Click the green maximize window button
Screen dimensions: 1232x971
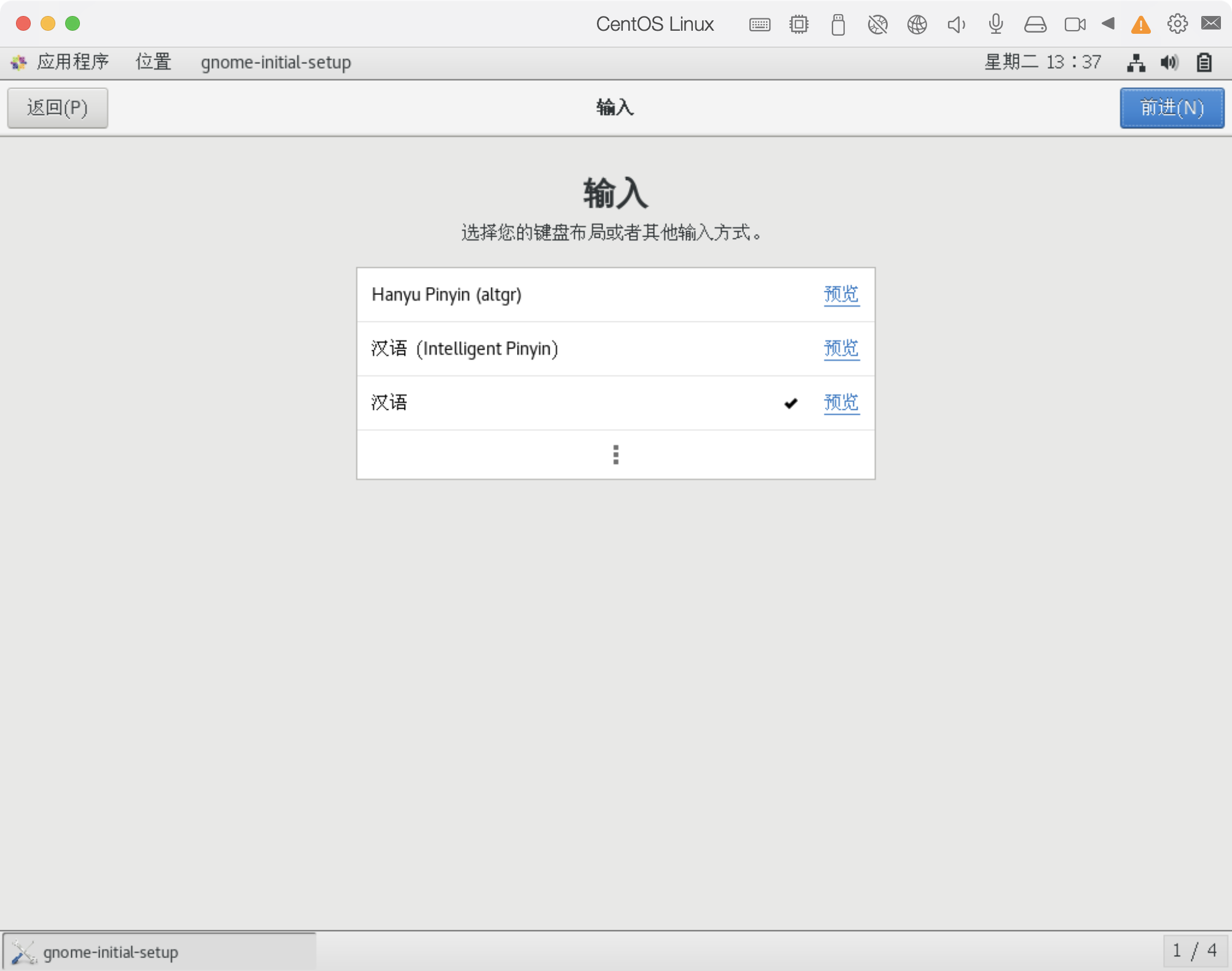(x=73, y=23)
